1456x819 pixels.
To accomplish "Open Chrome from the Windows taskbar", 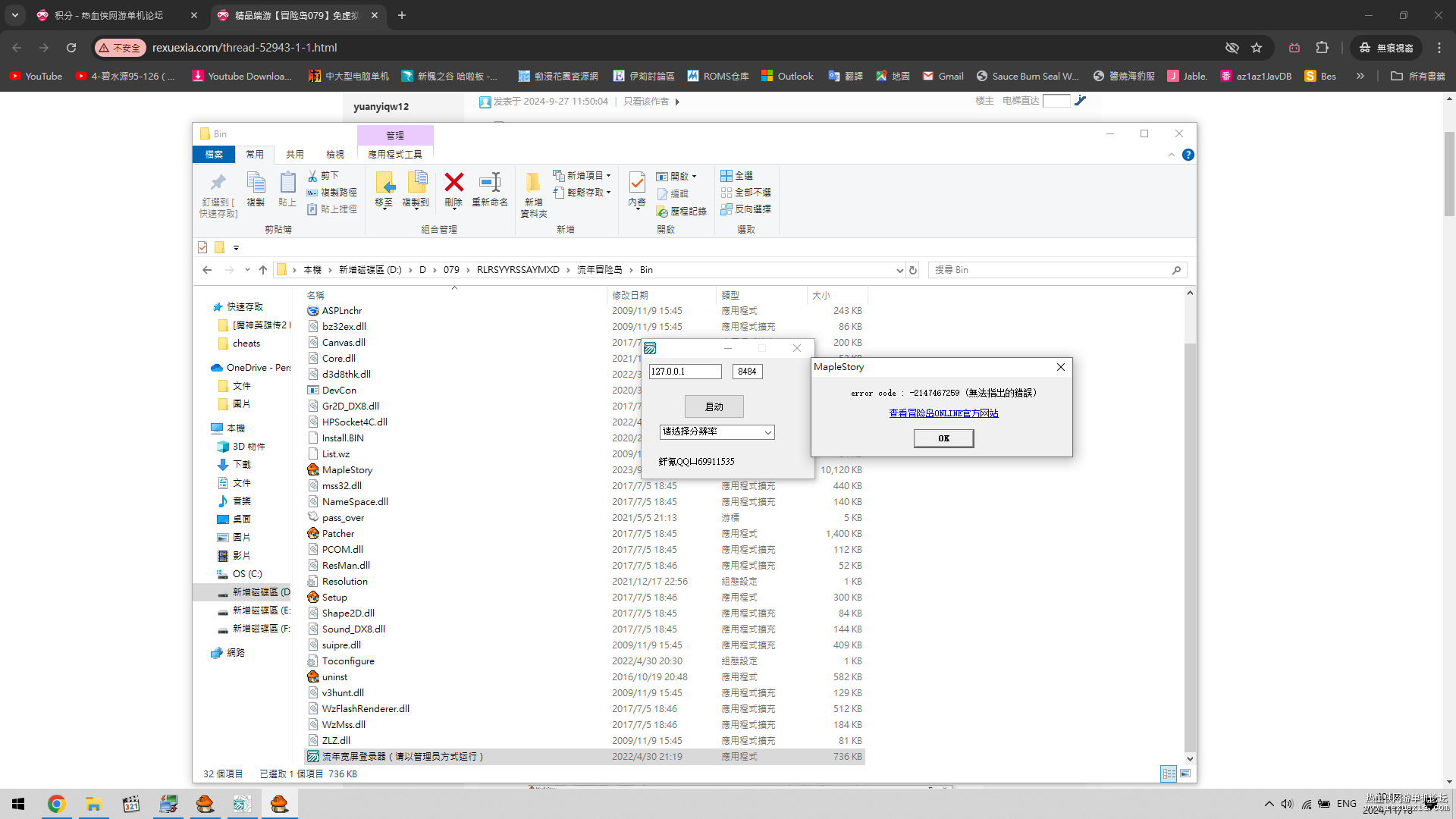I will click(56, 804).
